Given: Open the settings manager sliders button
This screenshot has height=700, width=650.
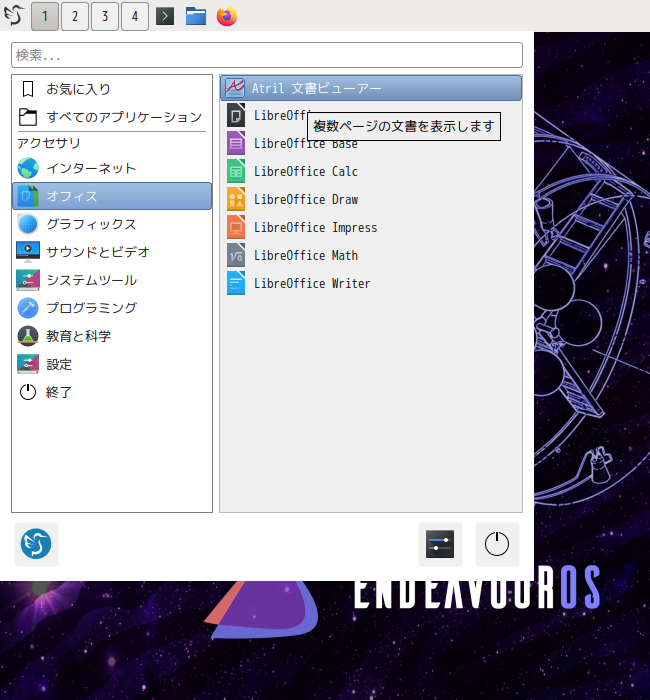Looking at the screenshot, I should [x=440, y=544].
